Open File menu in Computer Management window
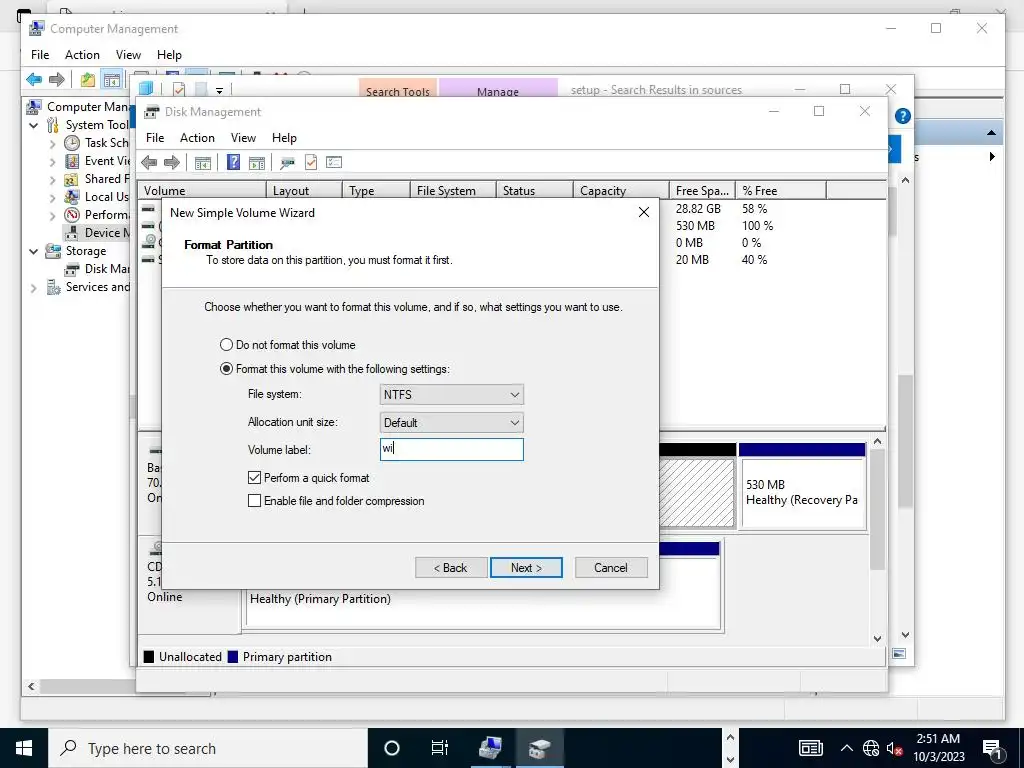The image size is (1024, 768). 40,55
